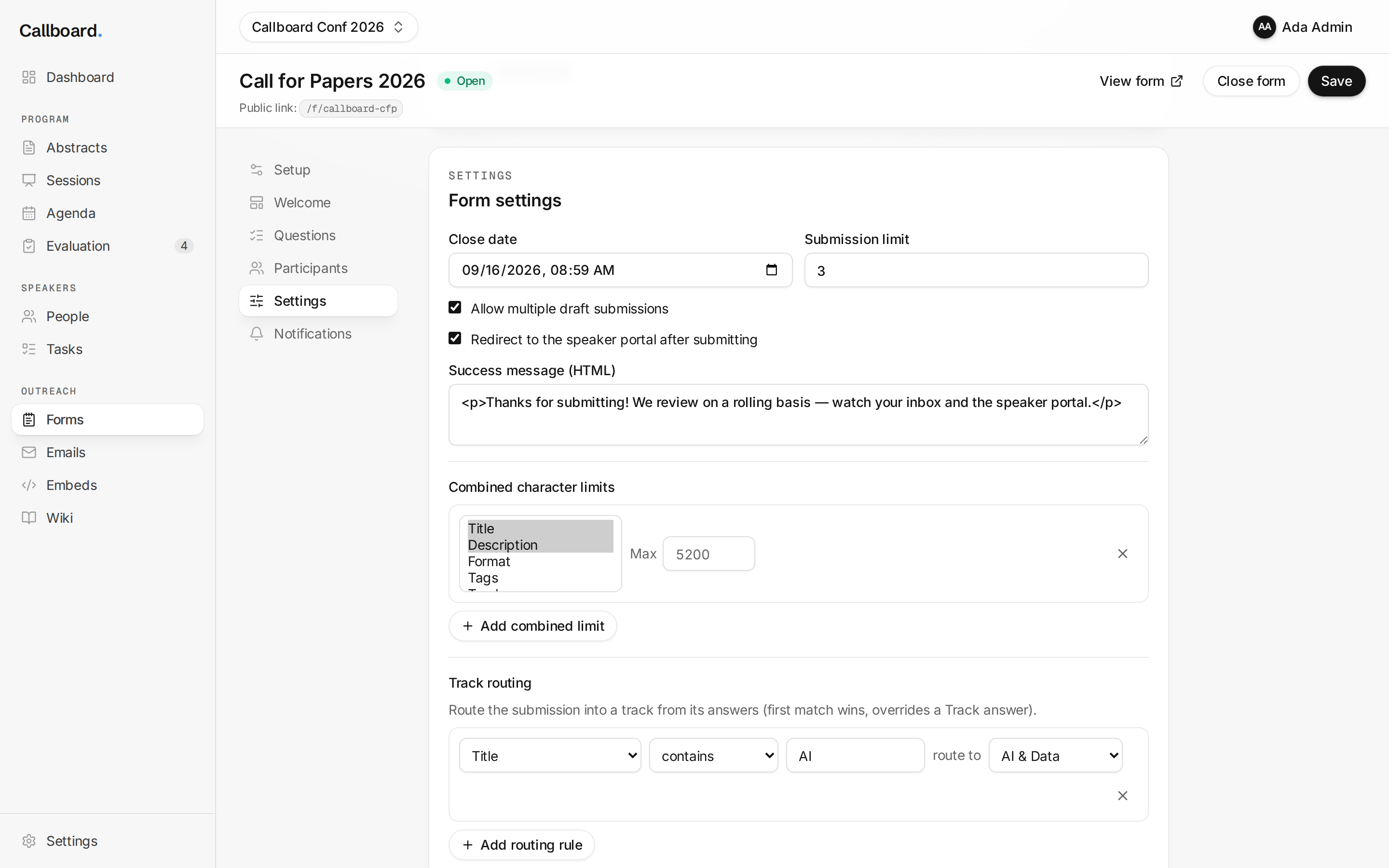Select the Settings form section tab
This screenshot has height=868, width=1389.
[318, 301]
